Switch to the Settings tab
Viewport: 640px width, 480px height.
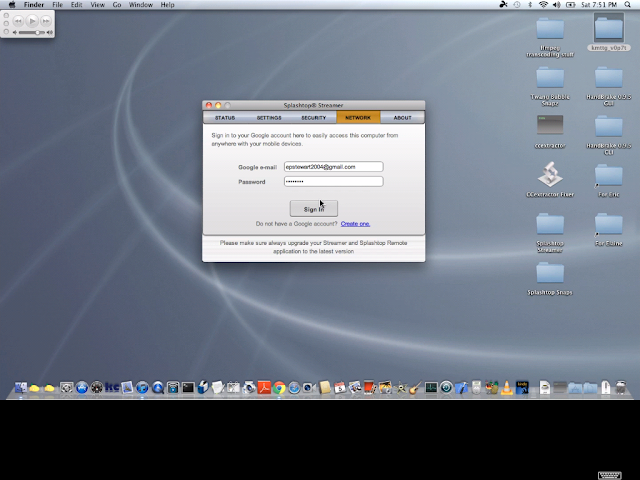click(269, 118)
